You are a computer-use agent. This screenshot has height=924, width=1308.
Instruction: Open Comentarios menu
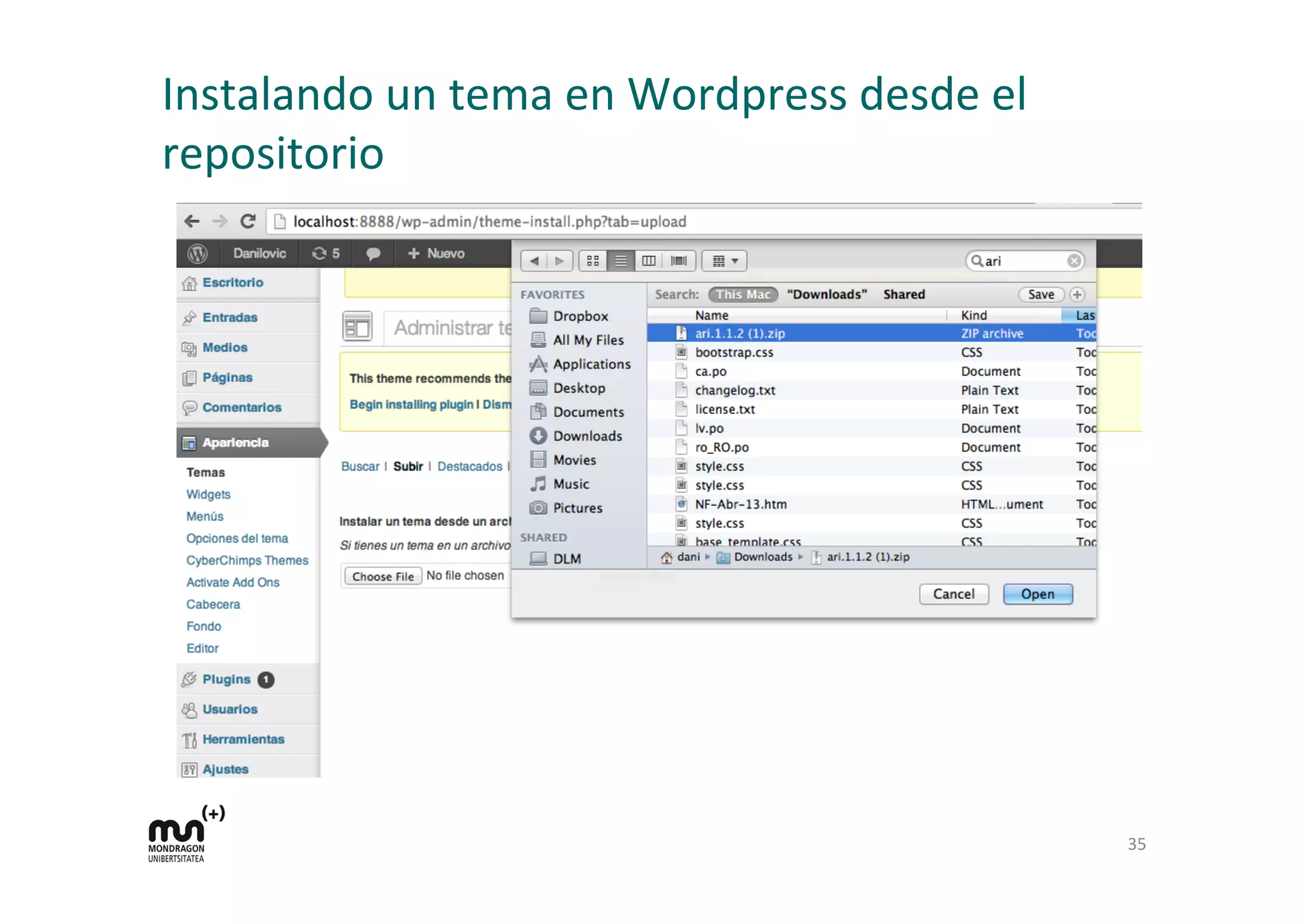[x=248, y=407]
